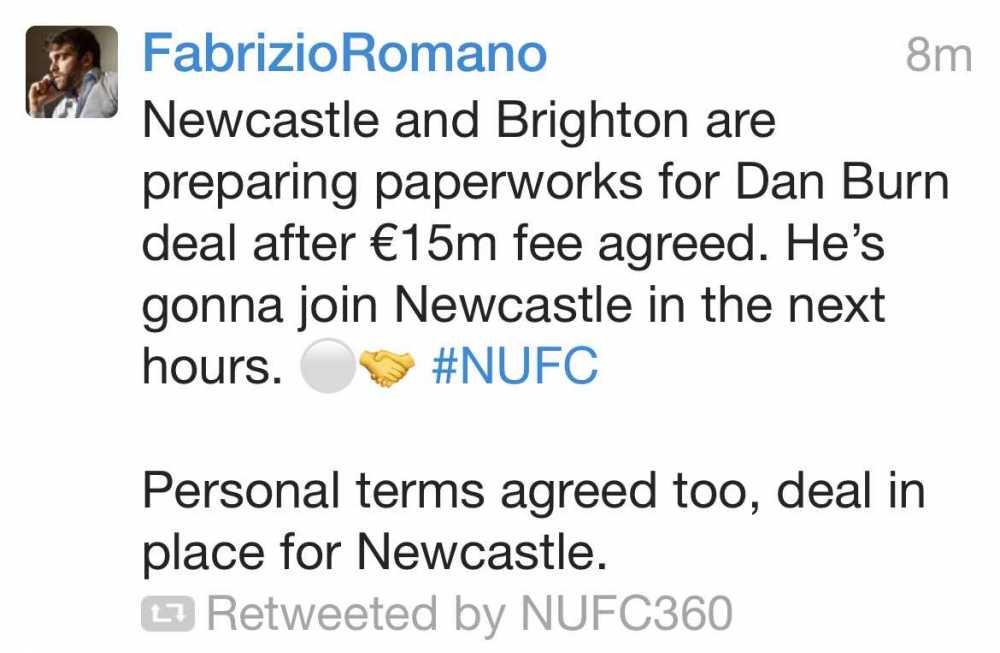
Task: Click the retweet icon beside Retweeted by
Action: [167, 613]
